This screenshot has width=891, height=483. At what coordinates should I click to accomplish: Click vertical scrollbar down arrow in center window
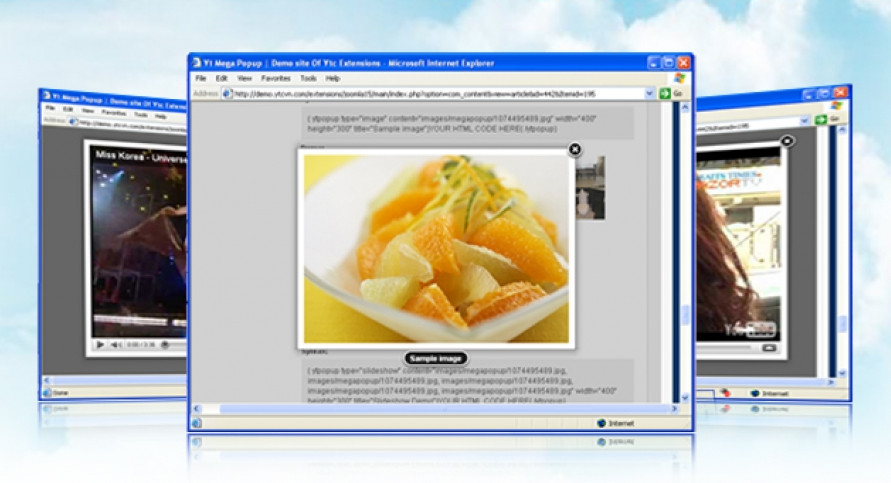(685, 398)
